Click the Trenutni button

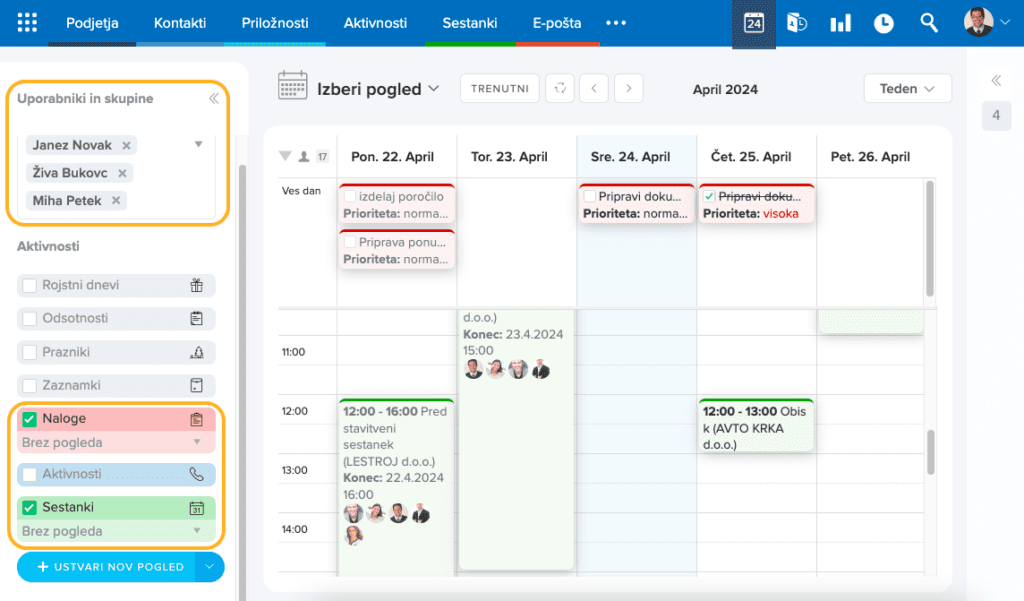click(x=499, y=89)
